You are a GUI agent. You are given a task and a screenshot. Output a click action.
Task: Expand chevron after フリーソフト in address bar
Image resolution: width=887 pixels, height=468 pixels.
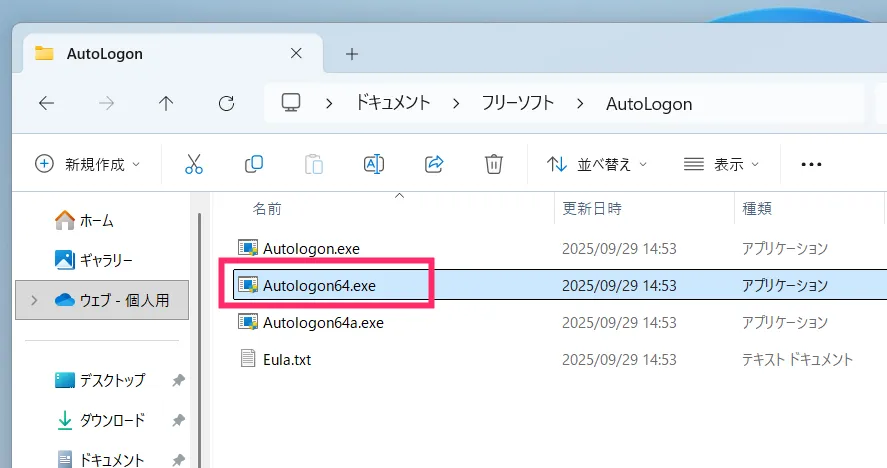[x=580, y=104]
